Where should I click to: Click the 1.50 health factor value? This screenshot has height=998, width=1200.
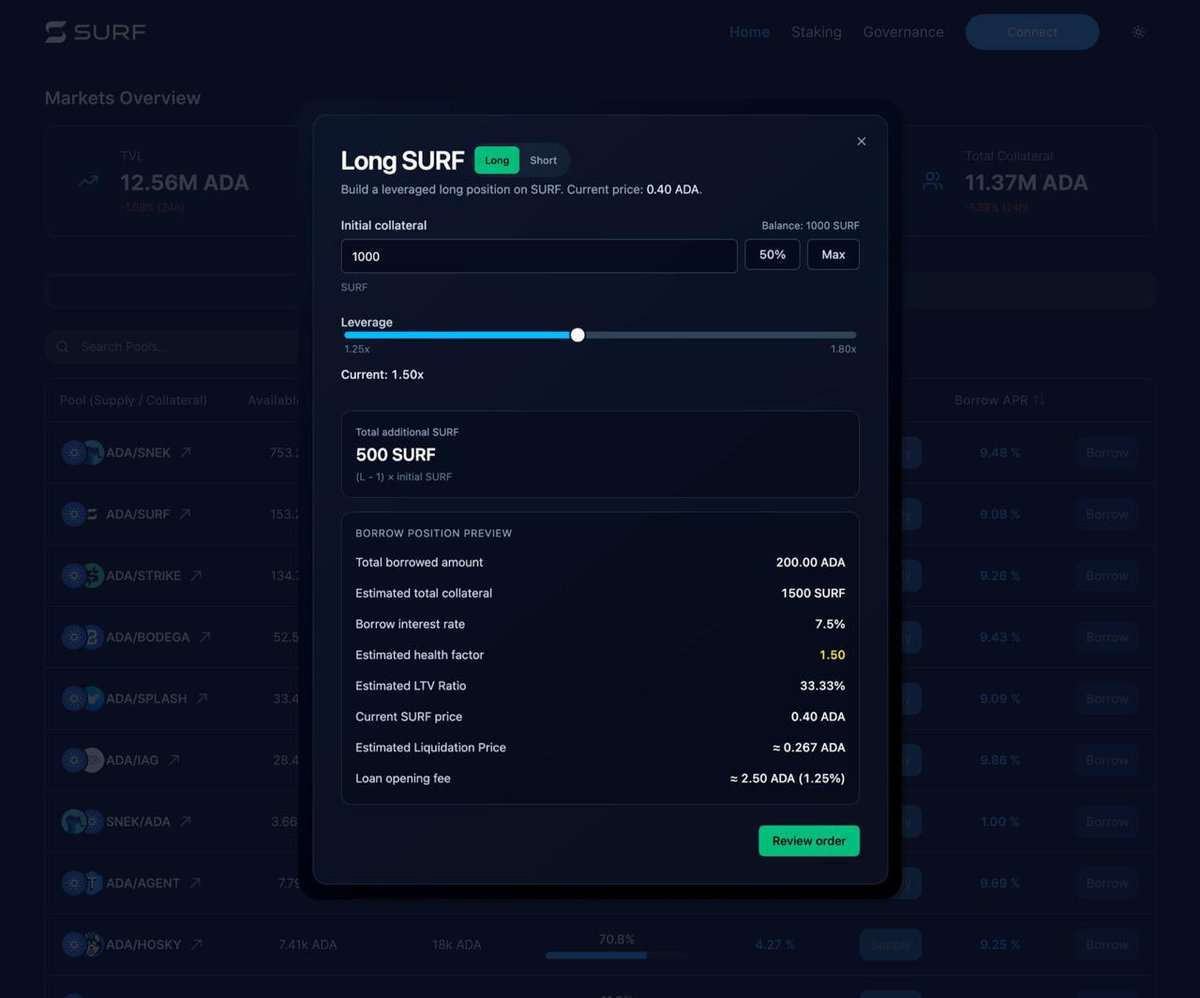coord(832,655)
